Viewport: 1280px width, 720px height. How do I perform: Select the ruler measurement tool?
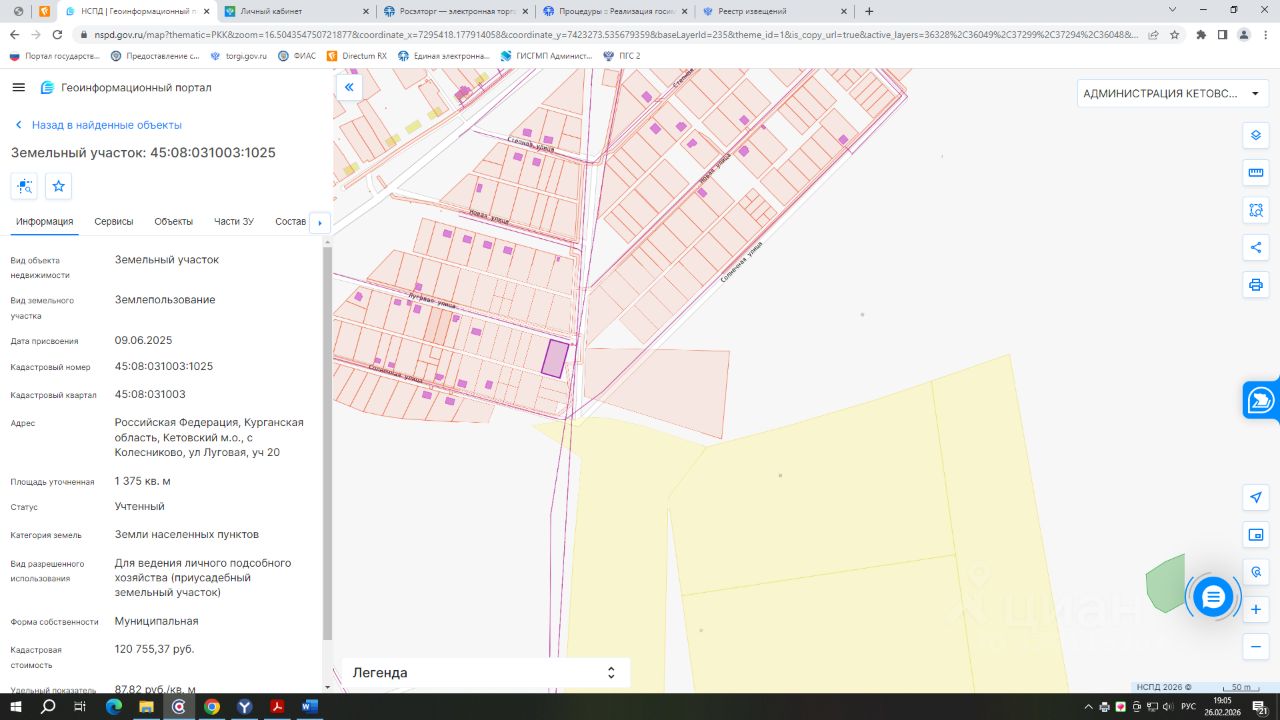[x=1256, y=173]
